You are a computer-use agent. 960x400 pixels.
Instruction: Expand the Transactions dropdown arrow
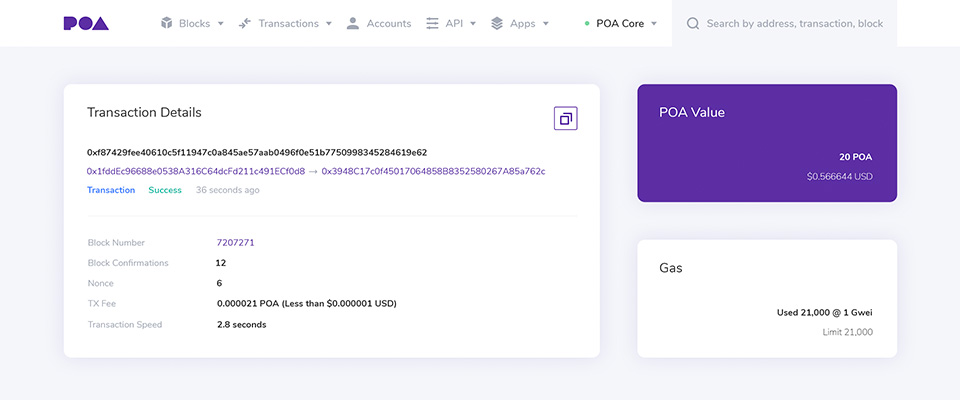(x=329, y=24)
